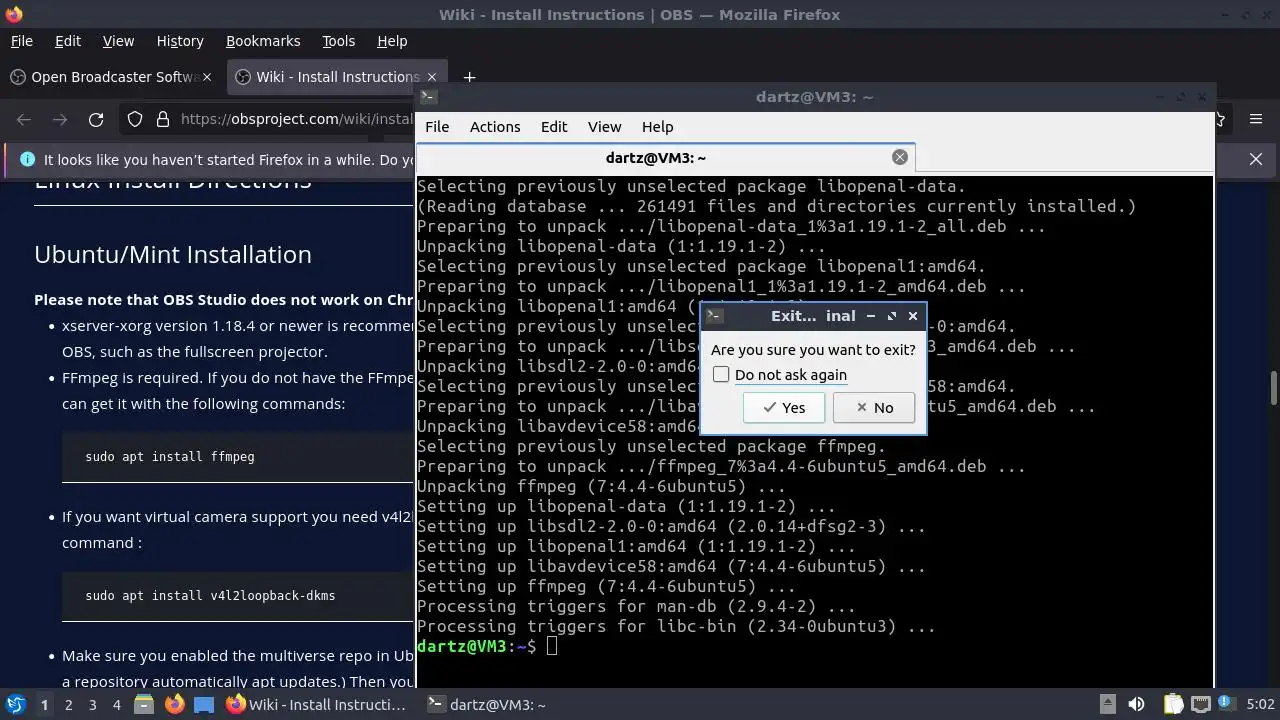Open the clipboard manager tray icon
Image resolution: width=1280 pixels, height=720 pixels.
1173,705
